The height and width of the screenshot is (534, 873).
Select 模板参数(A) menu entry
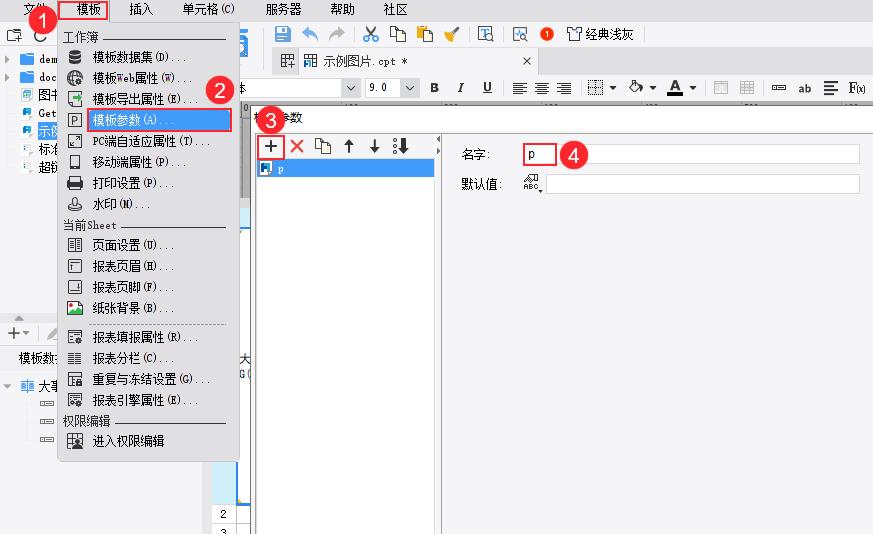click(x=160, y=120)
